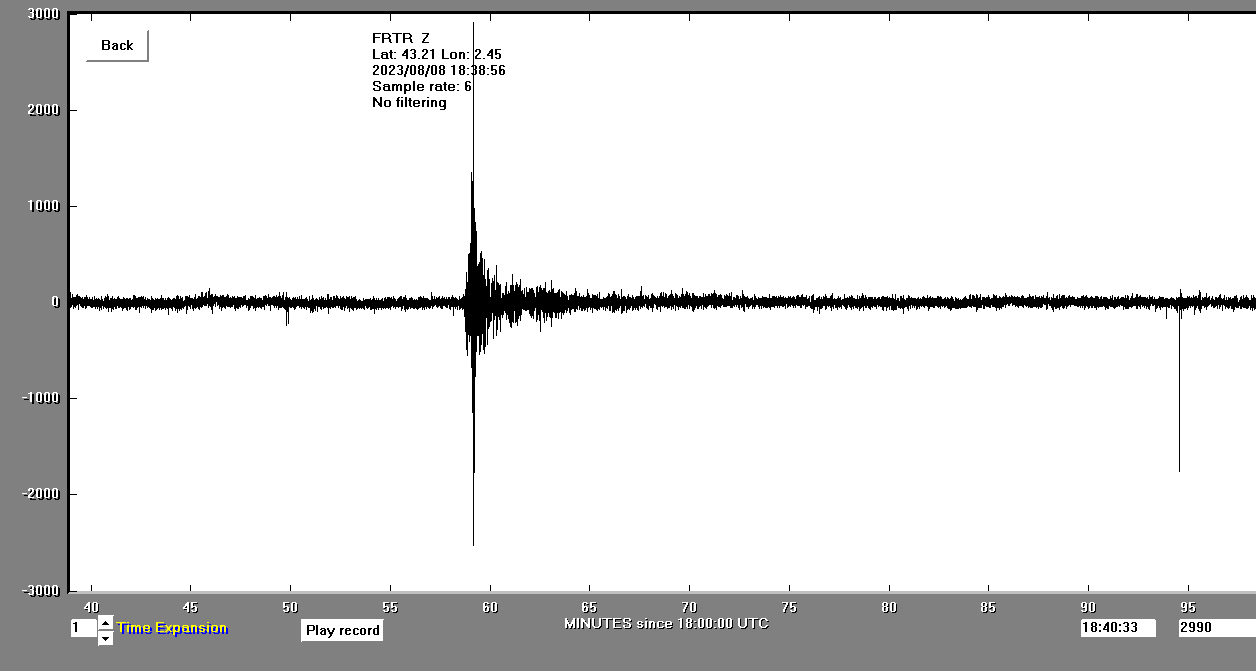
Task: Click the 80 minute x-axis tick label
Action: coord(889,607)
